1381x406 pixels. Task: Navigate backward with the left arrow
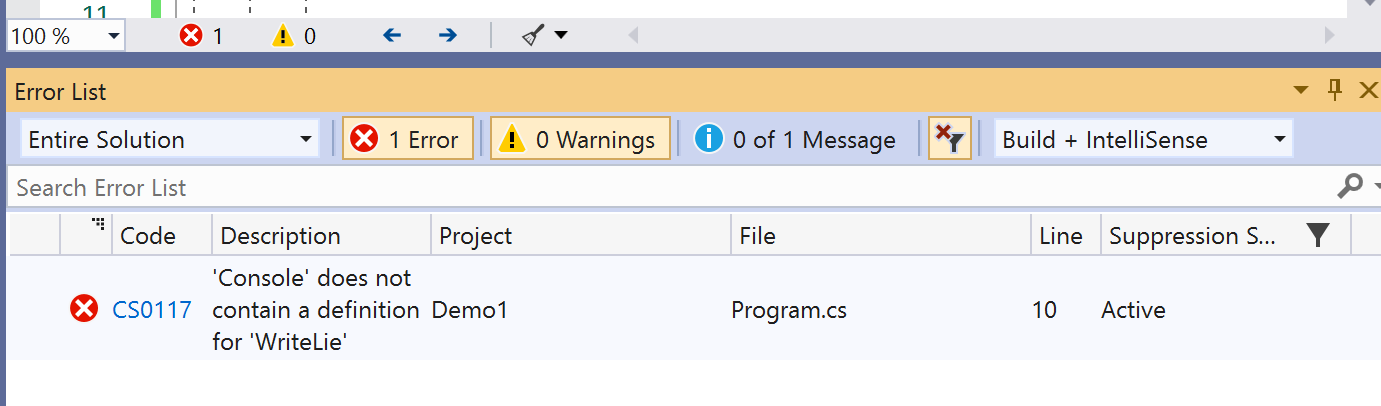pos(392,36)
